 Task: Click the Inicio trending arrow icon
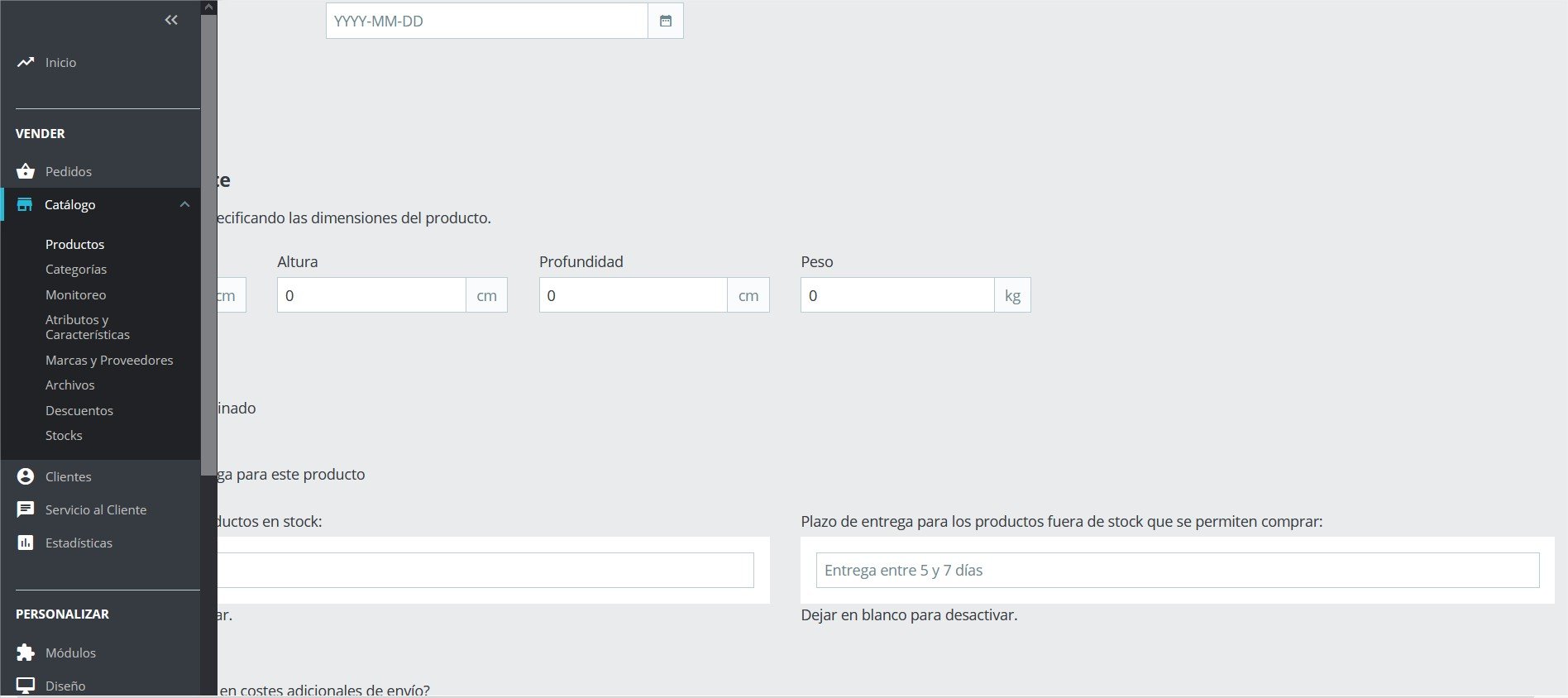tap(26, 62)
